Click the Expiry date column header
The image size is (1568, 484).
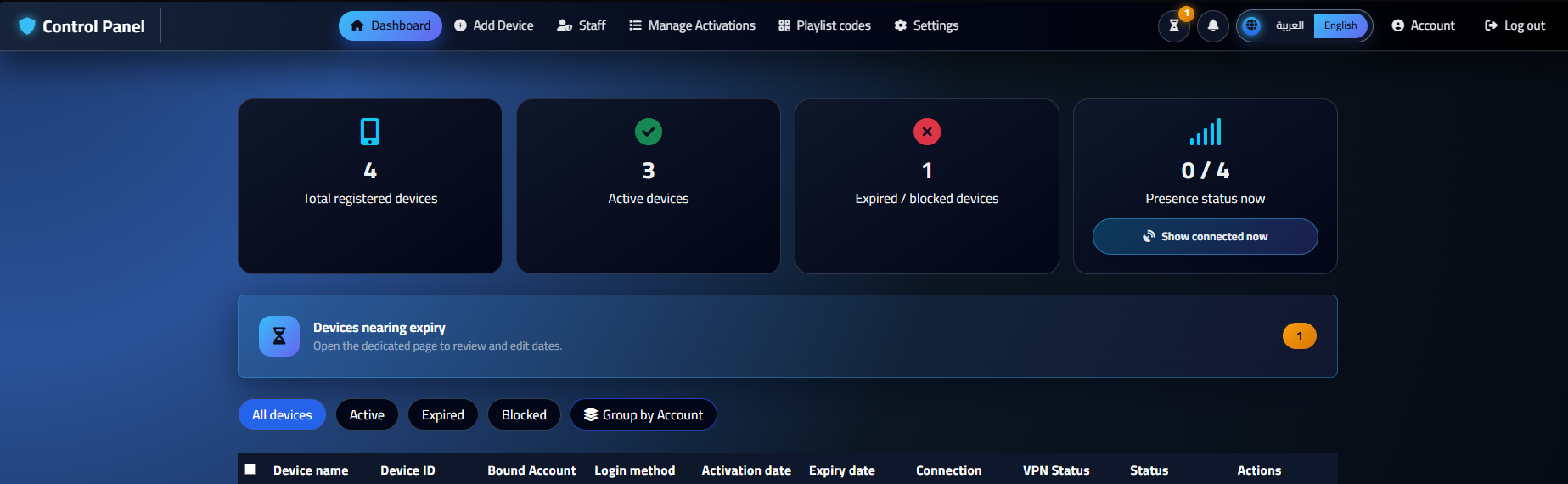842,470
